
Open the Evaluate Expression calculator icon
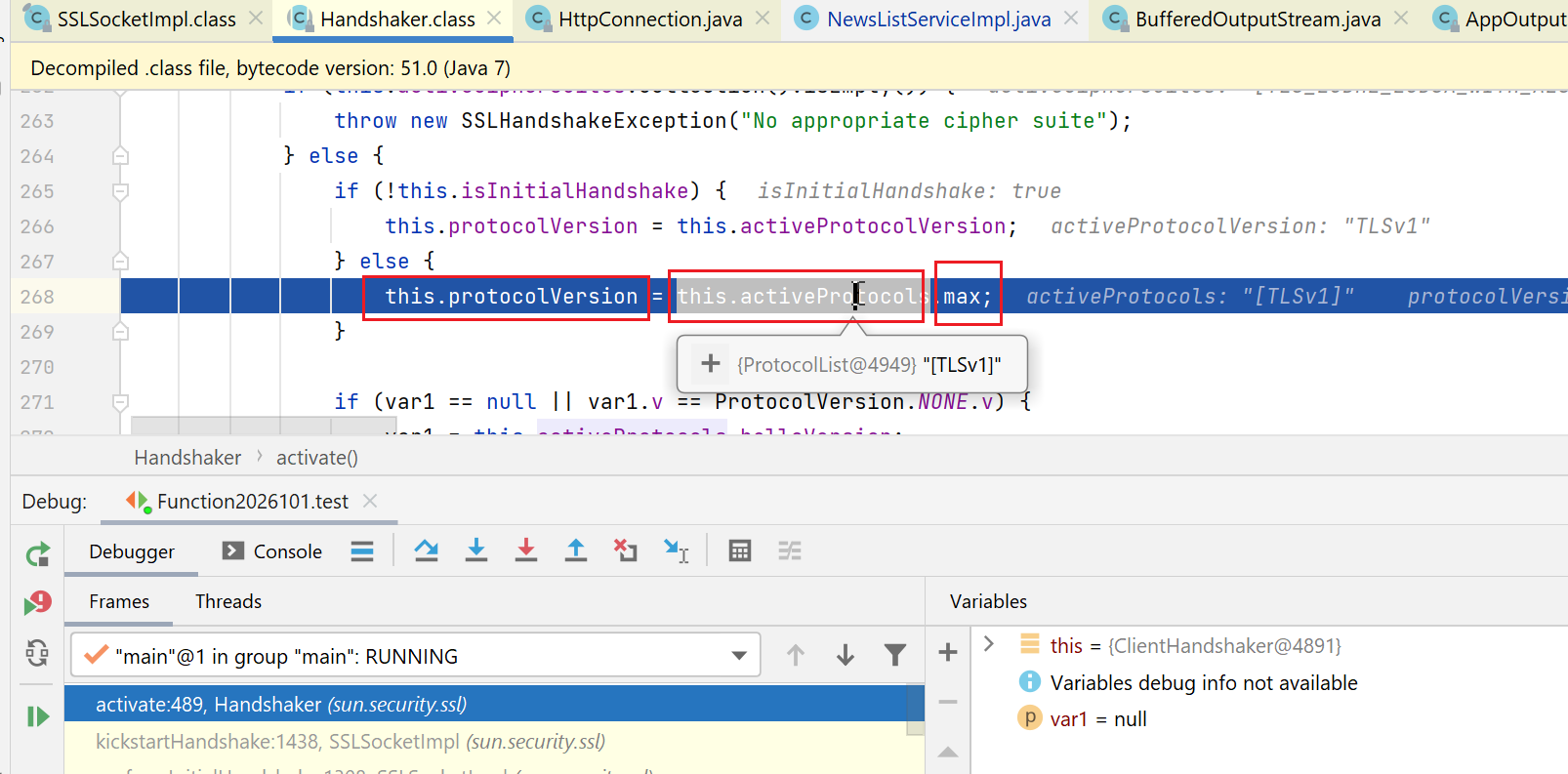740,550
